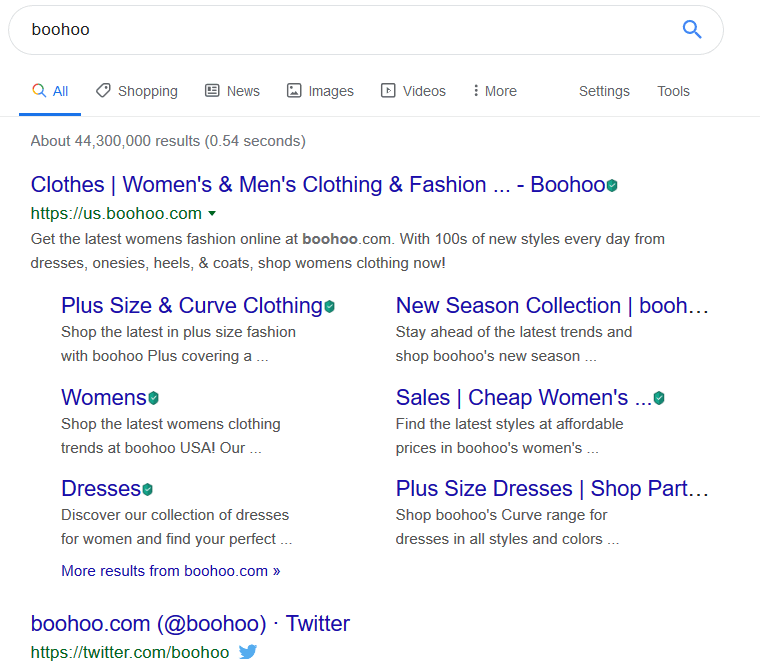Screen dimensions: 760x669
Task: Click shield badge next to Womens
Action: pos(154,398)
